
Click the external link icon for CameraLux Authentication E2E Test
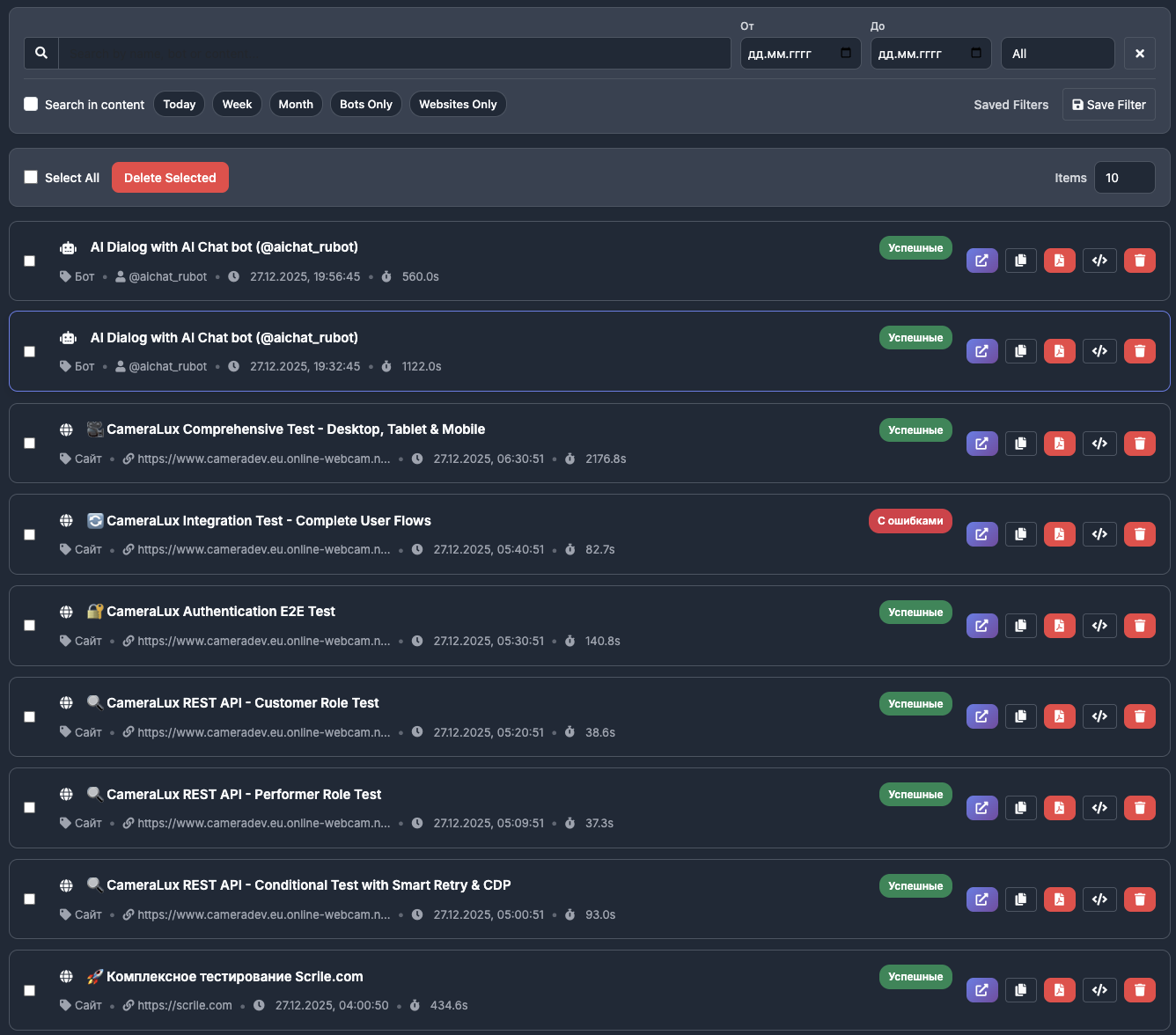(x=981, y=625)
